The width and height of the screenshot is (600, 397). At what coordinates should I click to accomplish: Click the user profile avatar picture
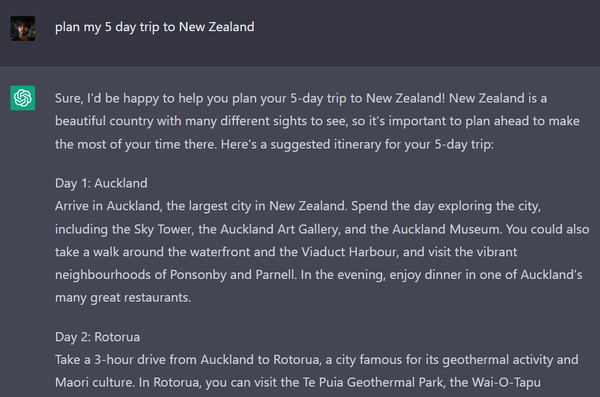tap(23, 28)
